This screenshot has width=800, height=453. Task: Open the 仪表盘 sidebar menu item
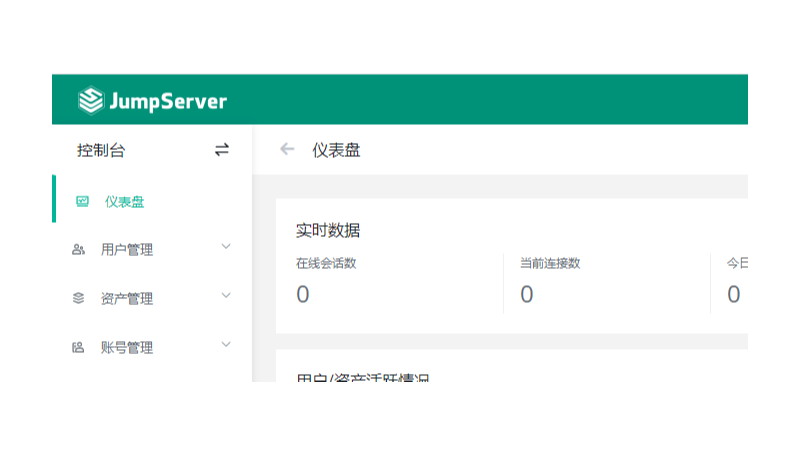pos(152,199)
